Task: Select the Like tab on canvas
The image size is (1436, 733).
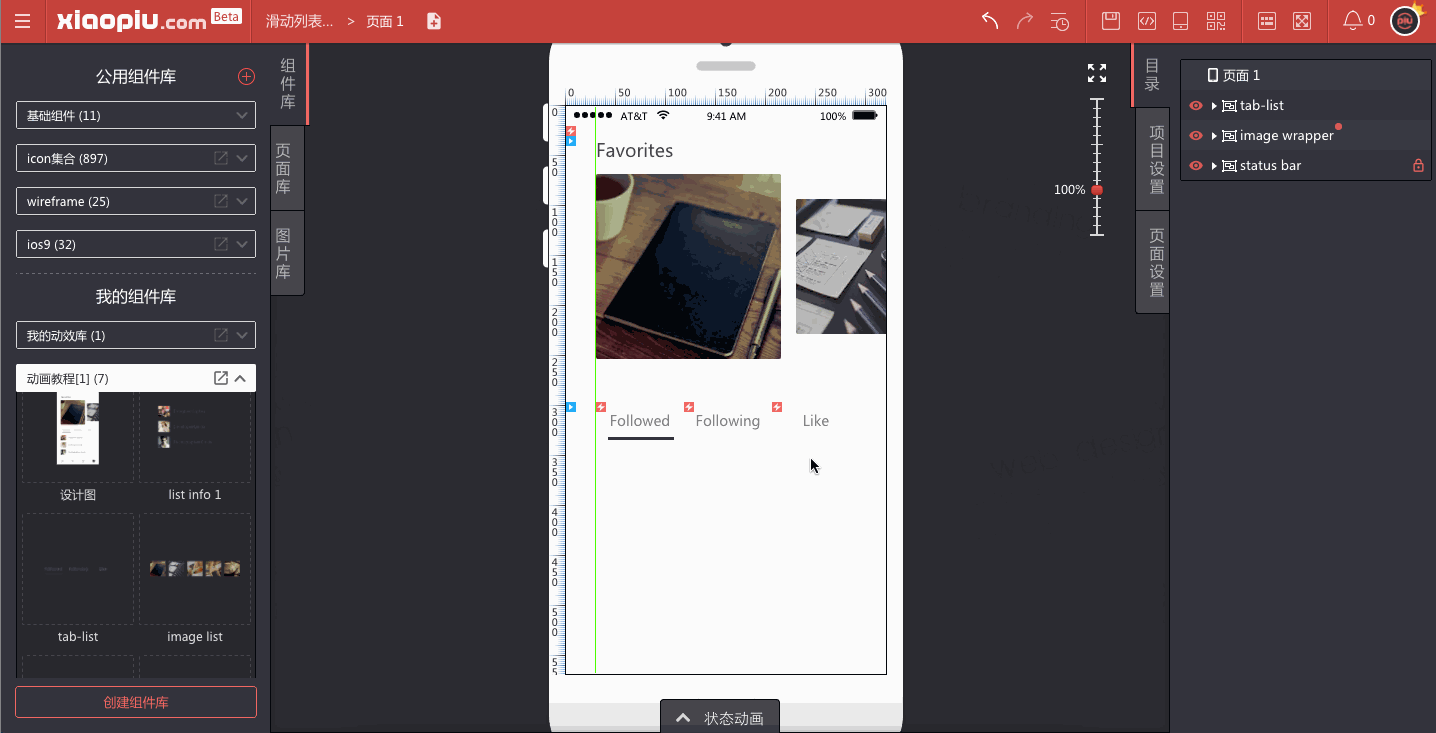Action: click(816, 421)
